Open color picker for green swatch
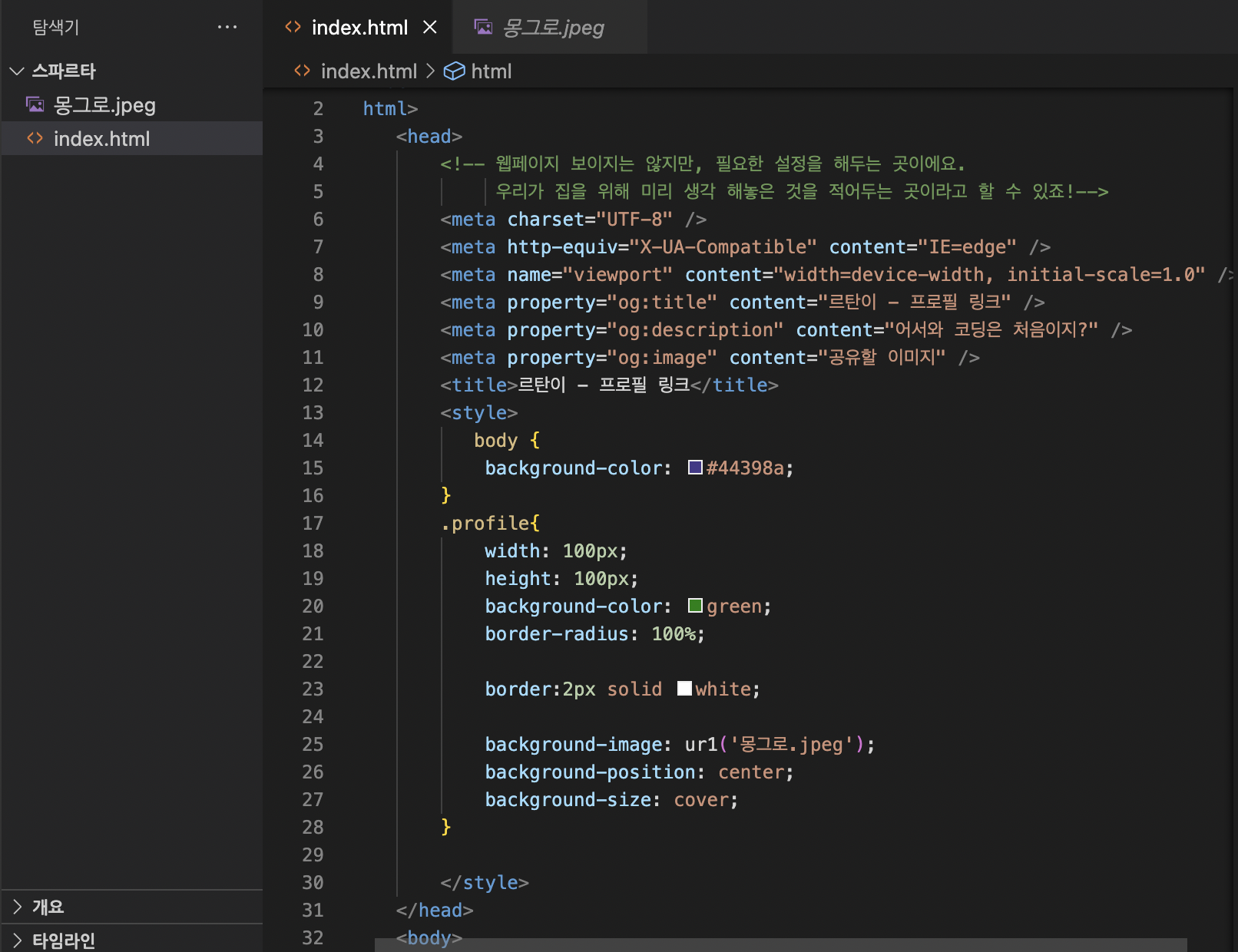The height and width of the screenshot is (952, 1238). pyautogui.click(x=696, y=606)
